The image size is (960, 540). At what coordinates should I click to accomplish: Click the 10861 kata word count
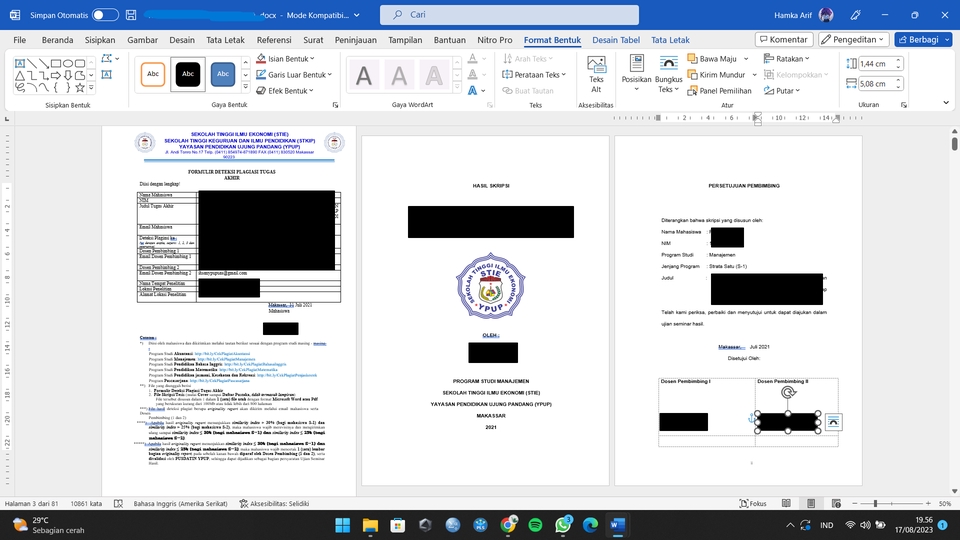86,504
